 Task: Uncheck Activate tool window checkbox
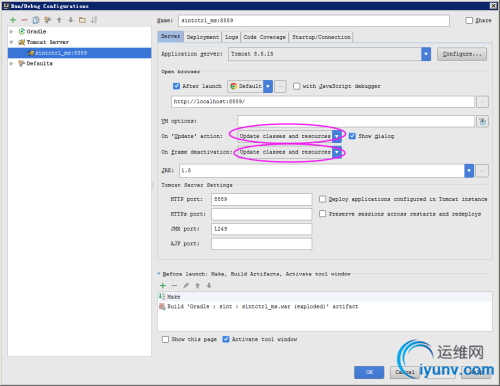click(x=226, y=339)
